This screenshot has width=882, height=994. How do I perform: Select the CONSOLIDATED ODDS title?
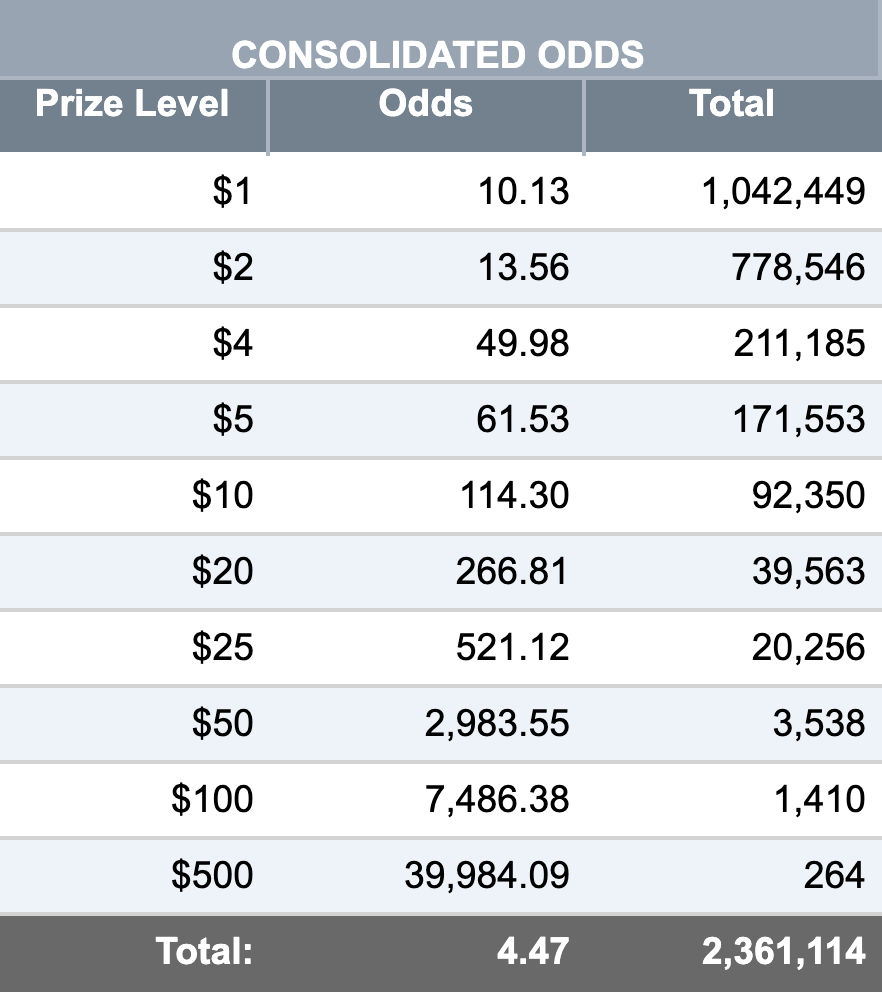[x=438, y=55]
